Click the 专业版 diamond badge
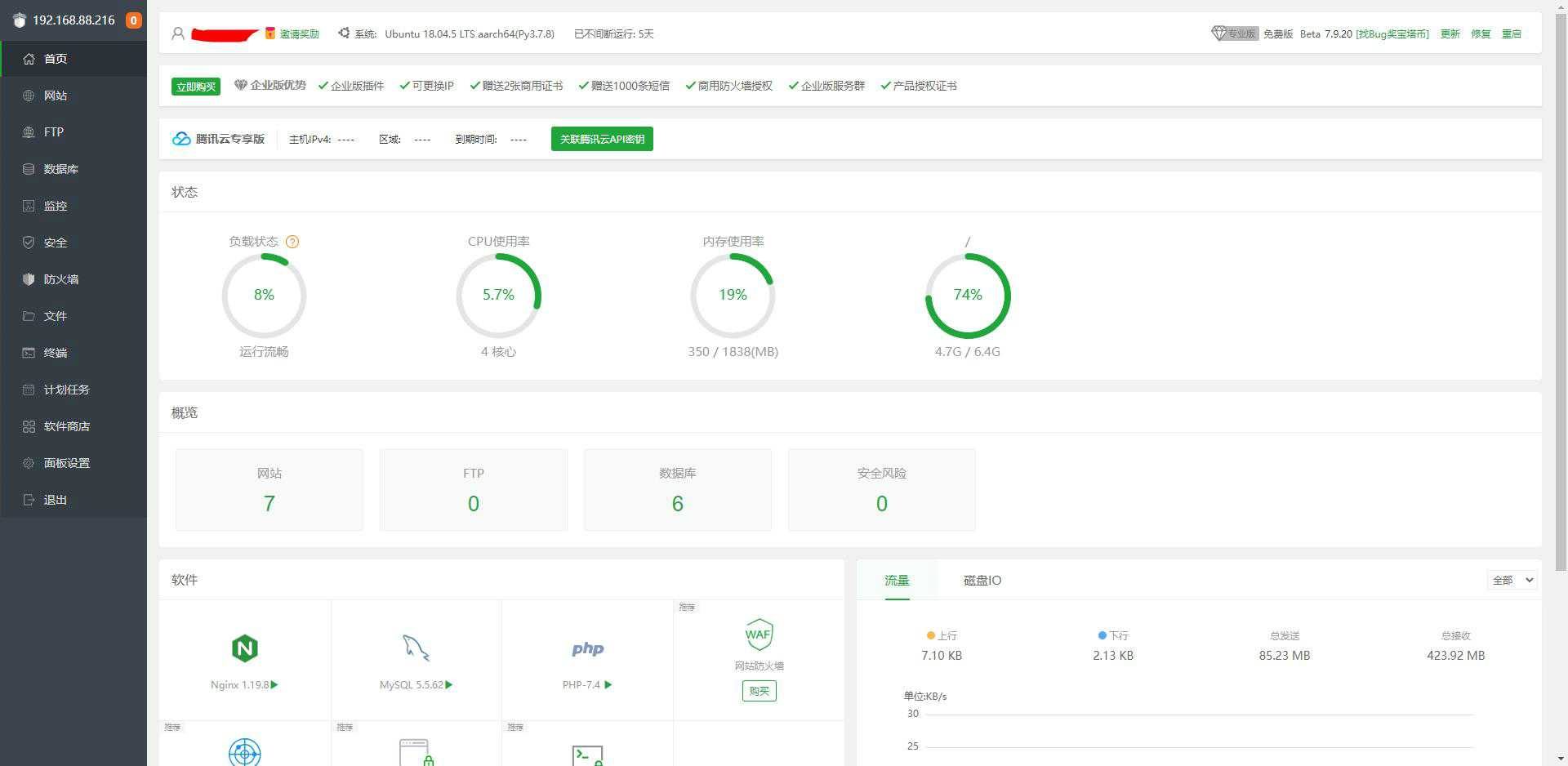1568x766 pixels. point(1234,33)
